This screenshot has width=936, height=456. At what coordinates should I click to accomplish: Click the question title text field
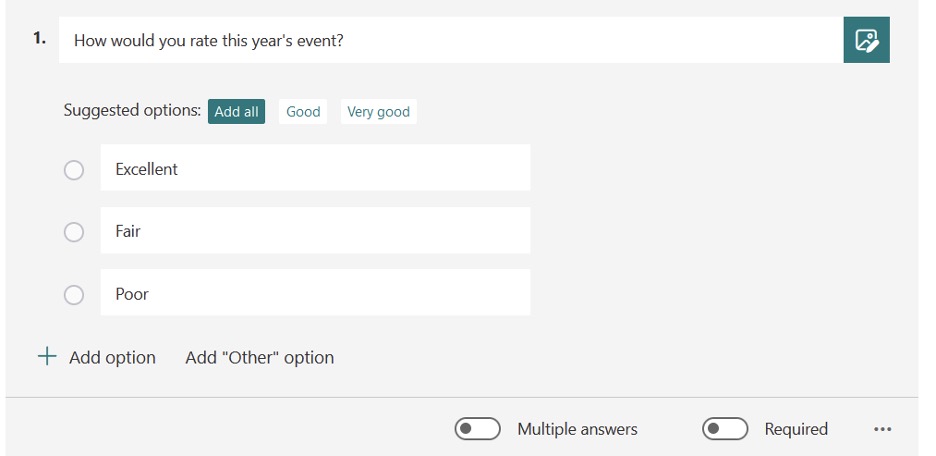[451, 40]
